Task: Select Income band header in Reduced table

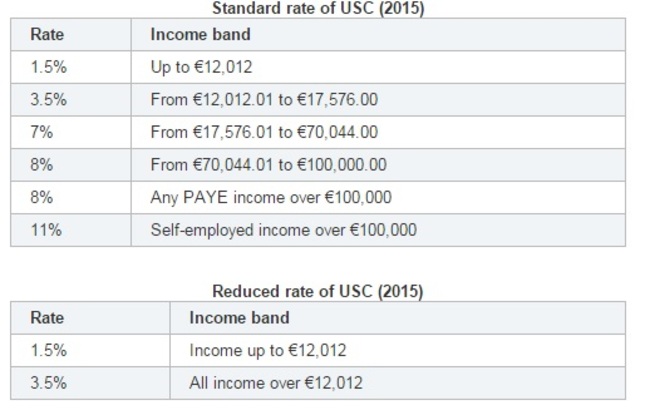Action: (x=239, y=318)
